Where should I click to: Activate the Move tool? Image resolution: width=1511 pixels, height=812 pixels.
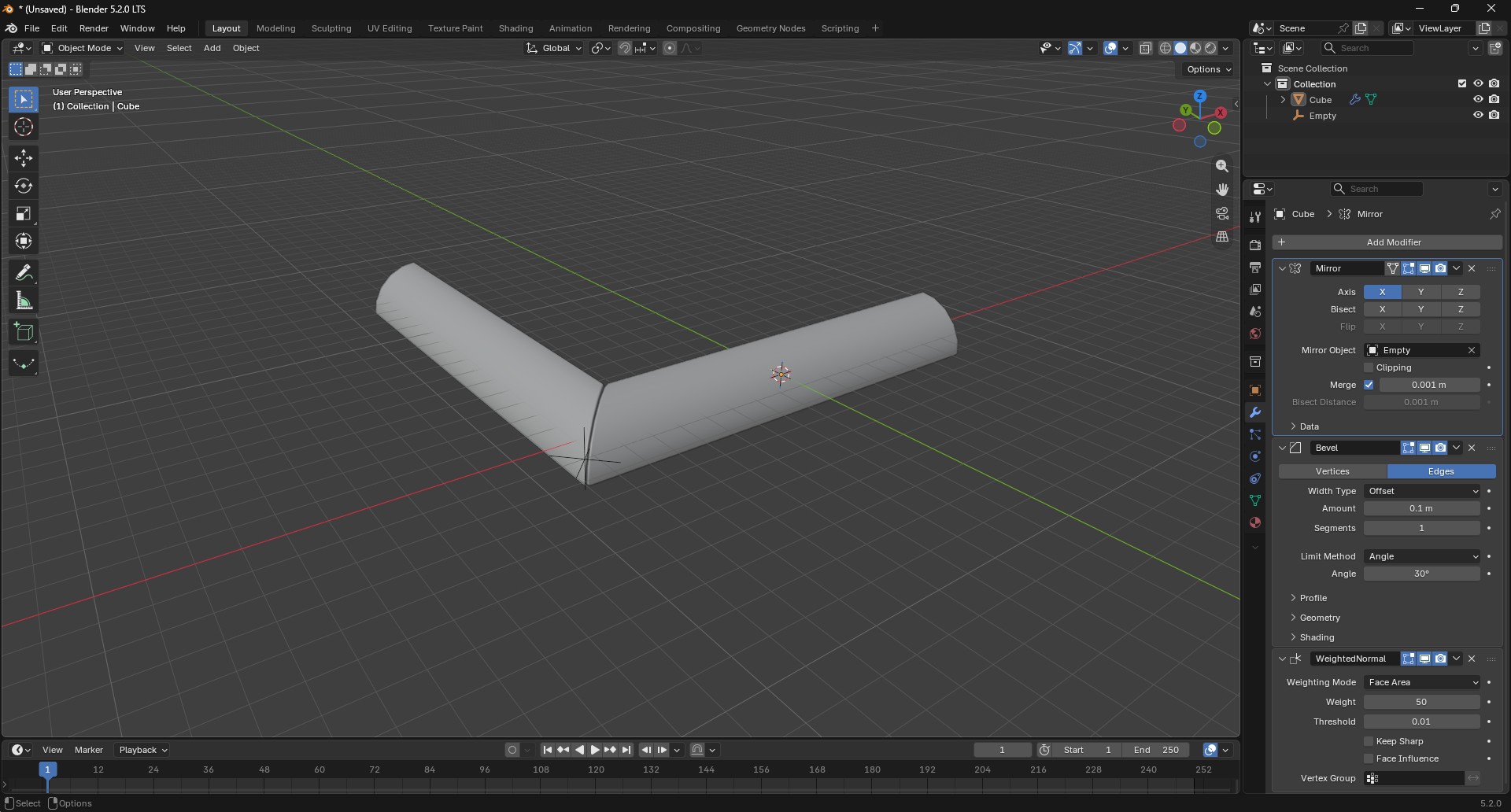pos(24,158)
